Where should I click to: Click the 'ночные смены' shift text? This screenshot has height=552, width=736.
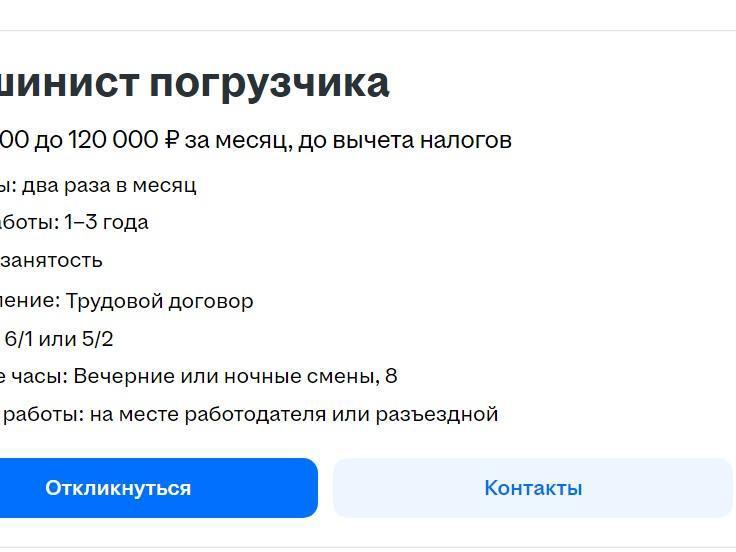pos(300,376)
